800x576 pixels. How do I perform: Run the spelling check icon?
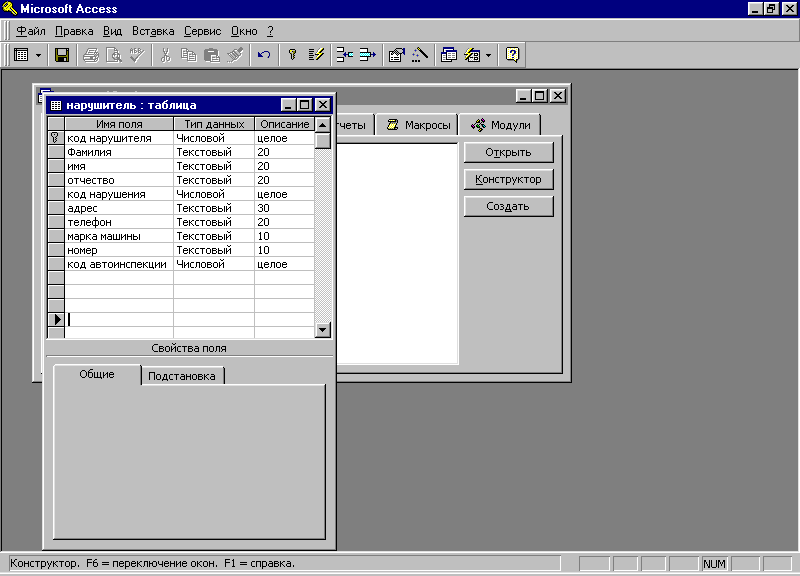(x=137, y=55)
